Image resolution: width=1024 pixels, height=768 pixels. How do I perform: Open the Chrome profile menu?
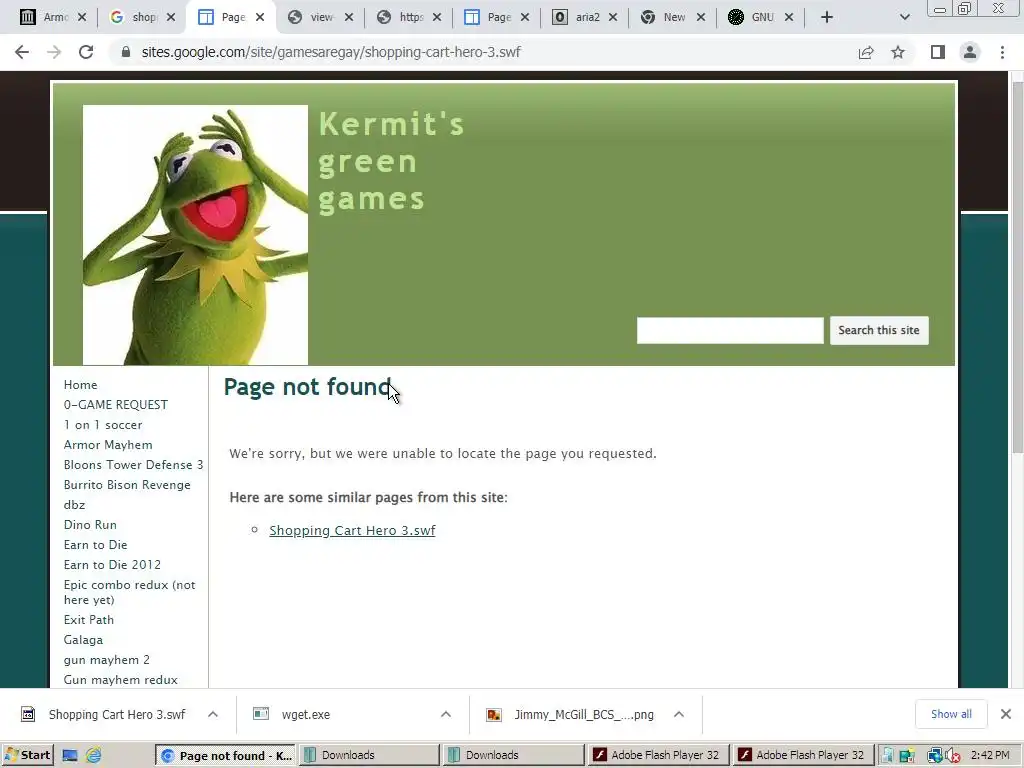(970, 52)
